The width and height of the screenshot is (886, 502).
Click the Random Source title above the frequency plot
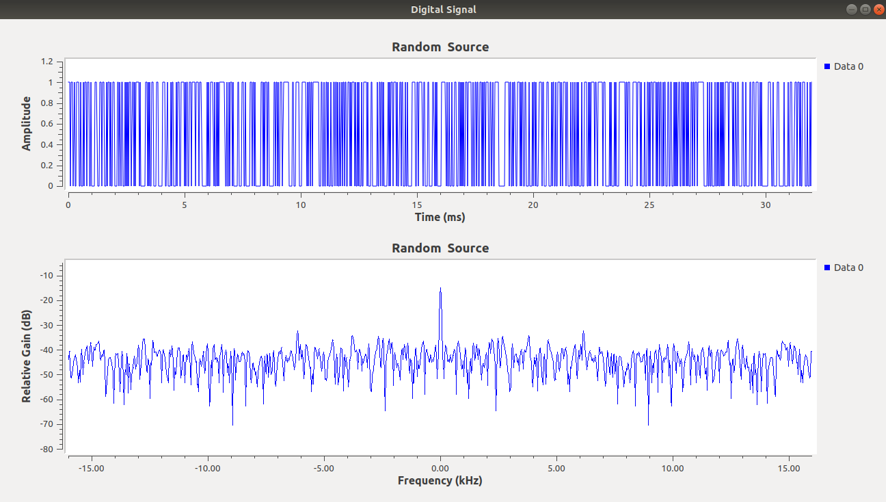point(440,248)
